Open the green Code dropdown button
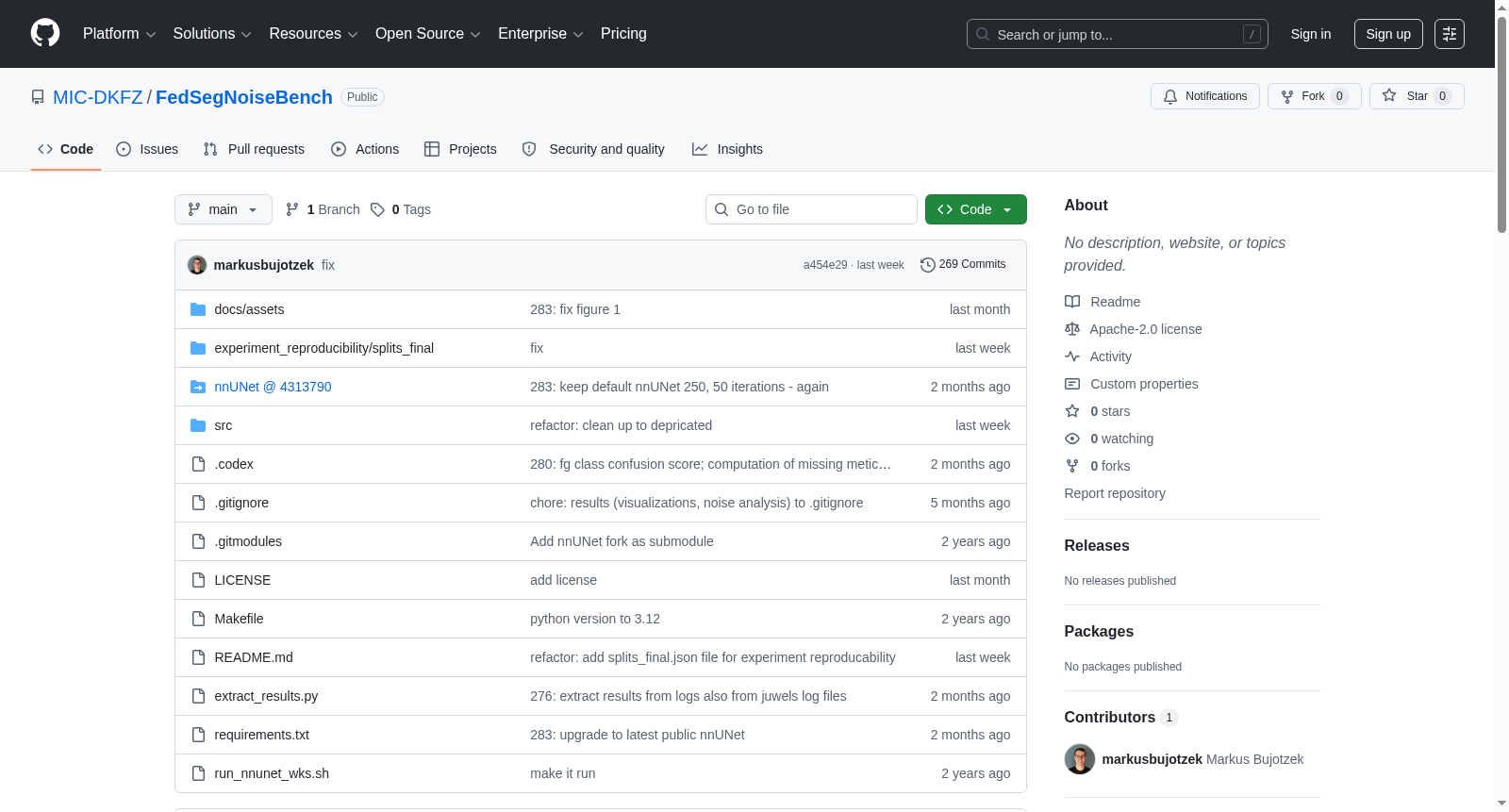 (x=976, y=209)
